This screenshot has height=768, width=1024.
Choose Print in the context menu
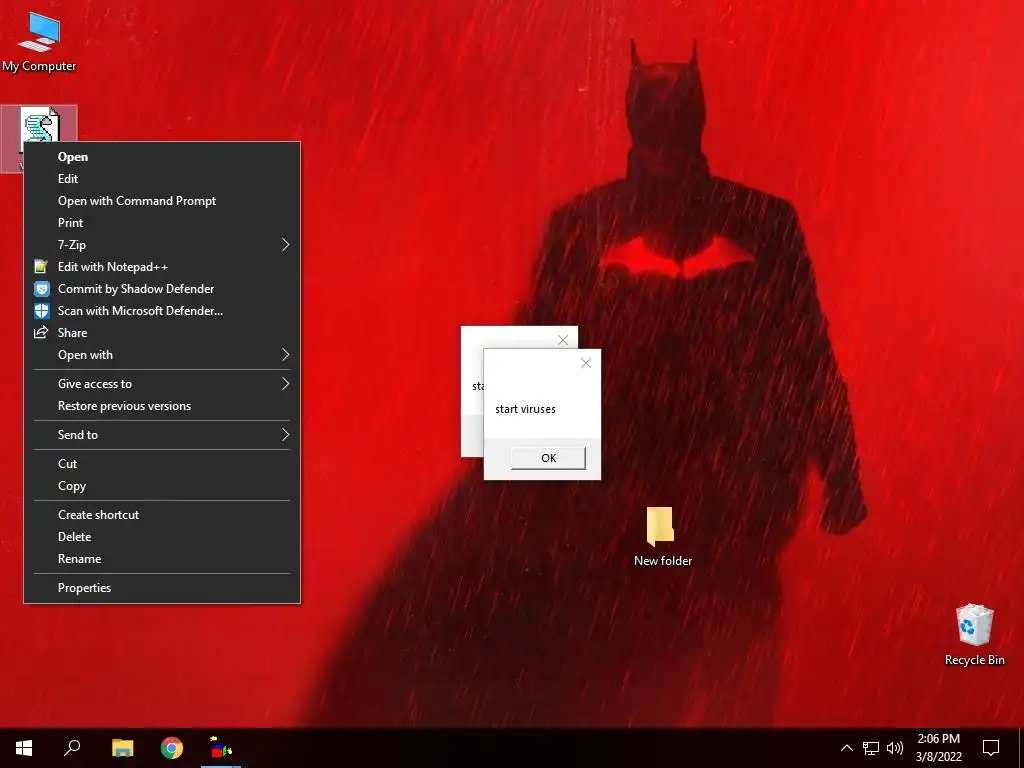pos(162,223)
